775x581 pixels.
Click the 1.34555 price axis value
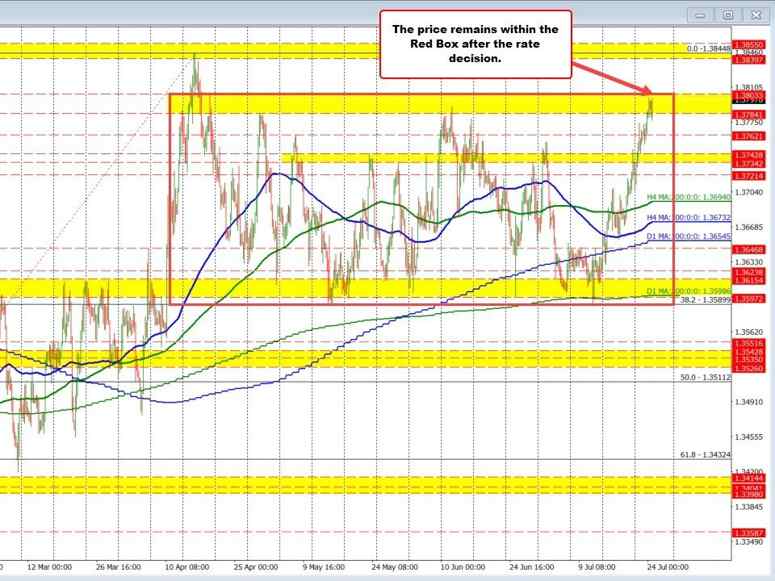point(749,437)
